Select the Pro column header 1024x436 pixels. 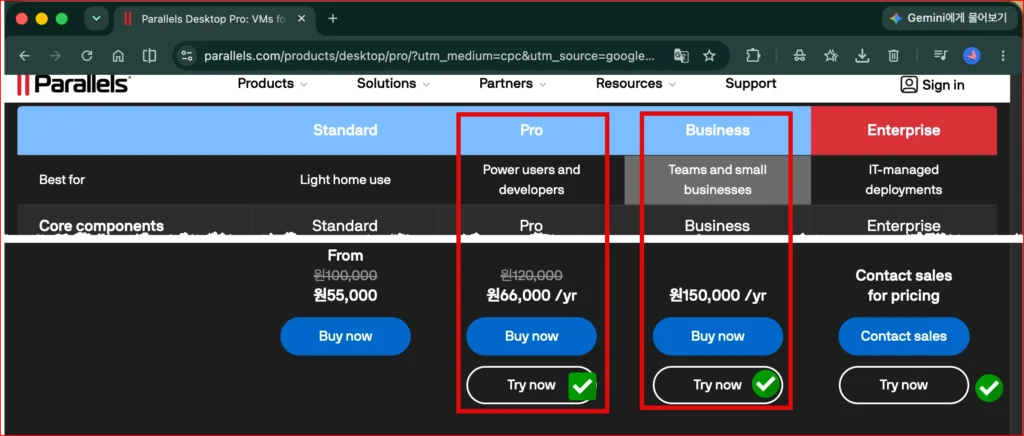coord(531,130)
